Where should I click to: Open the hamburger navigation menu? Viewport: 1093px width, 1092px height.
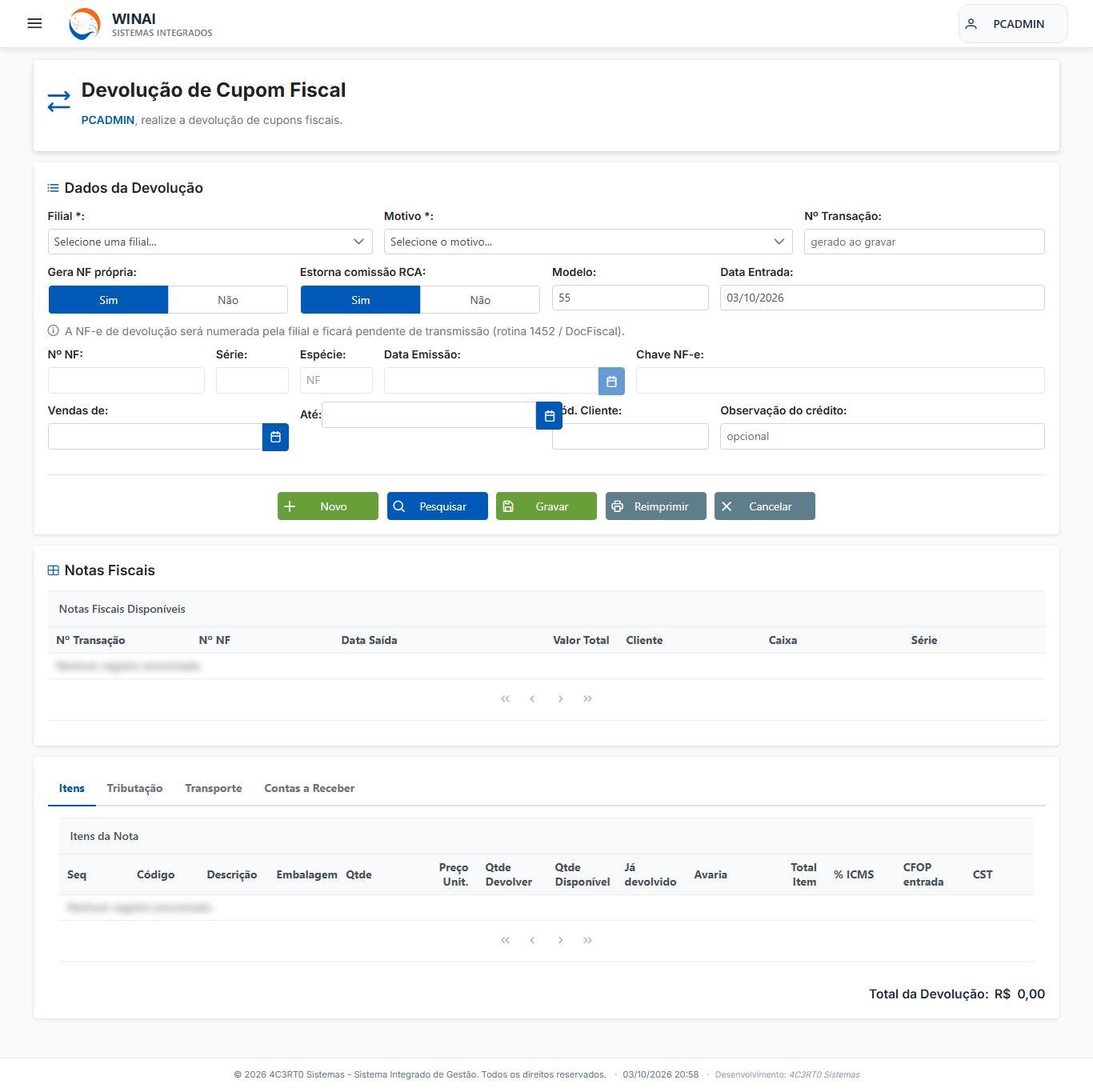(34, 24)
